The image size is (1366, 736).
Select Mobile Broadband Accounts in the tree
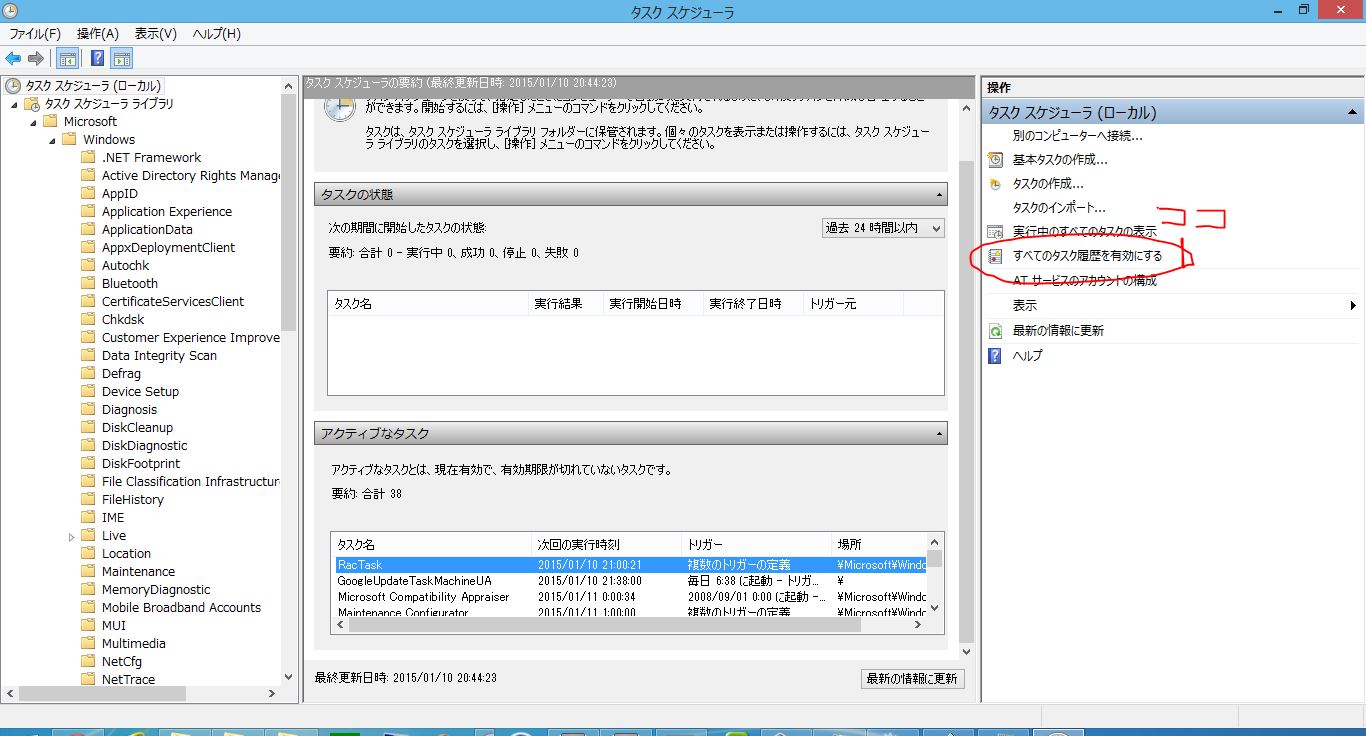point(181,607)
